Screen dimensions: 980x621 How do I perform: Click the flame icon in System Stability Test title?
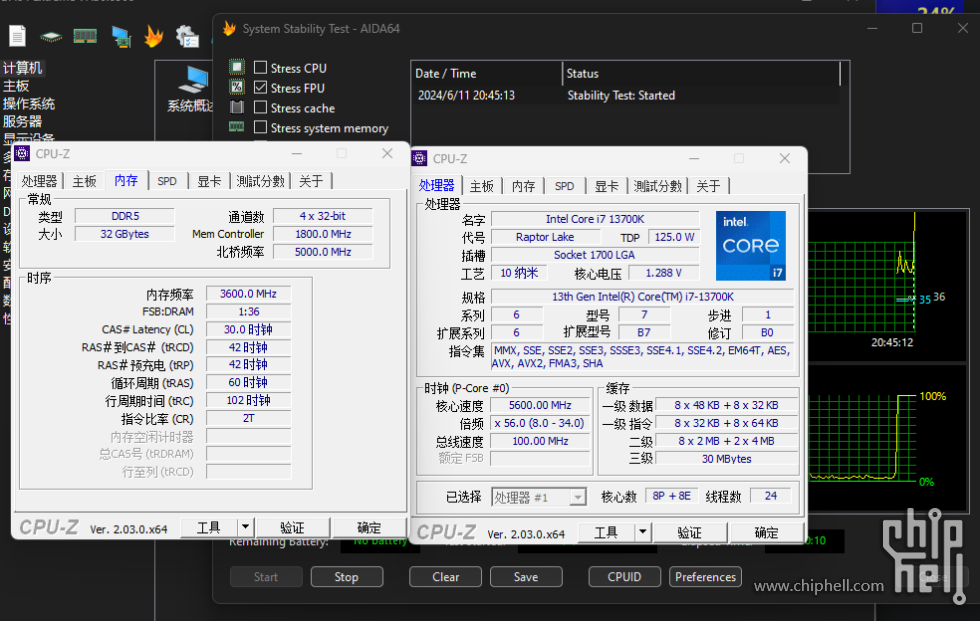[229, 29]
